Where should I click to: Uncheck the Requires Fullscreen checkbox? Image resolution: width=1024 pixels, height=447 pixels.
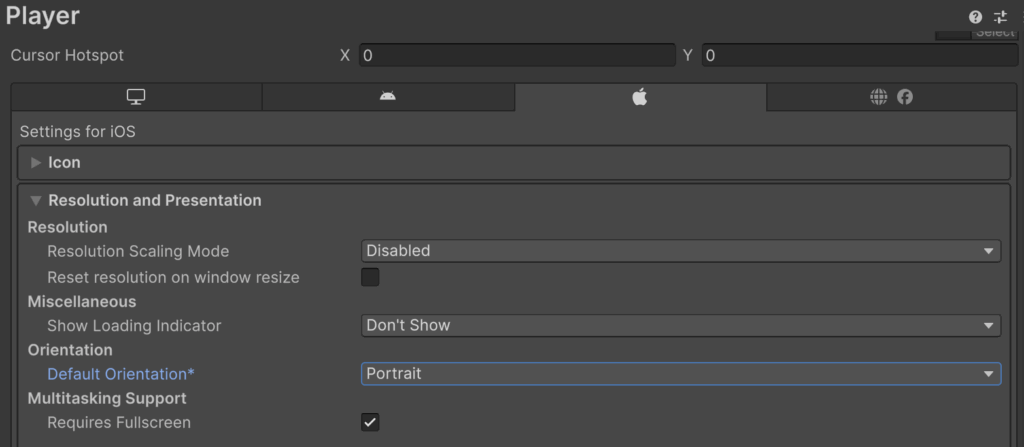[370, 422]
